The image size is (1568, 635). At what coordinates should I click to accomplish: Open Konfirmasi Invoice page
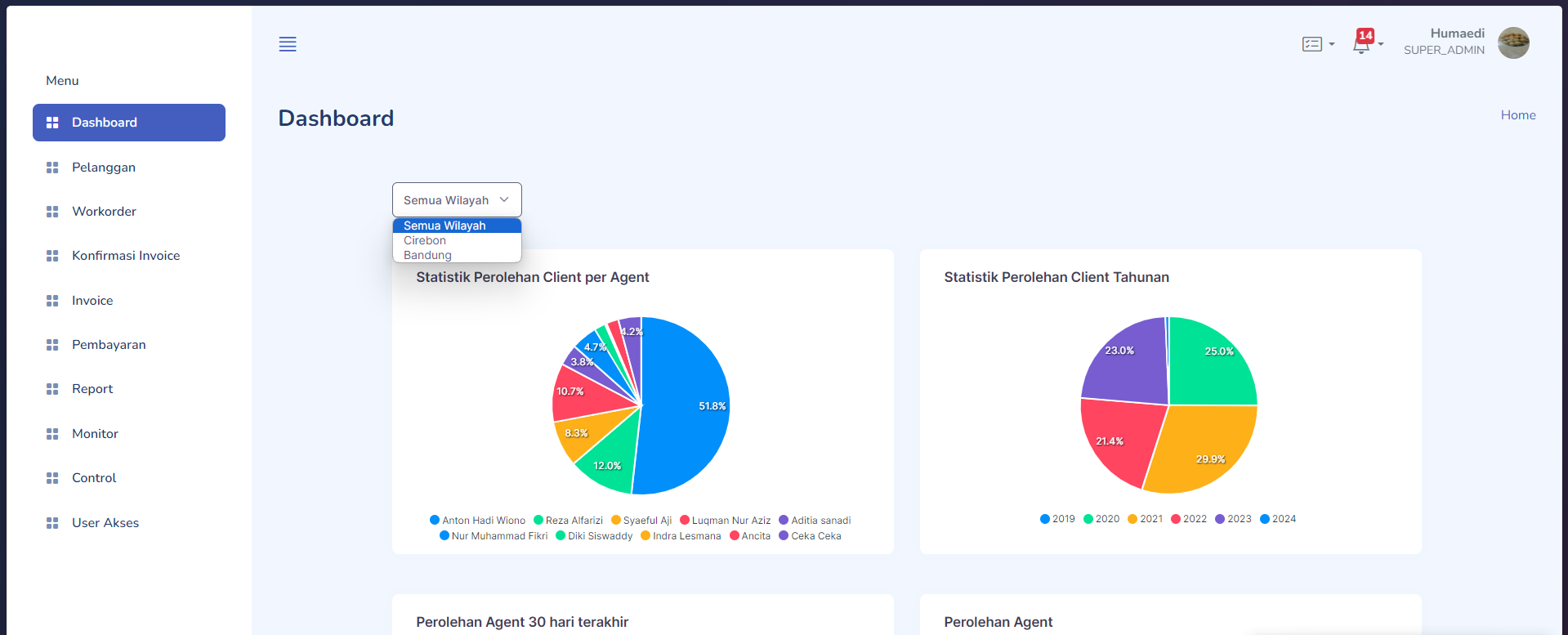click(x=129, y=256)
